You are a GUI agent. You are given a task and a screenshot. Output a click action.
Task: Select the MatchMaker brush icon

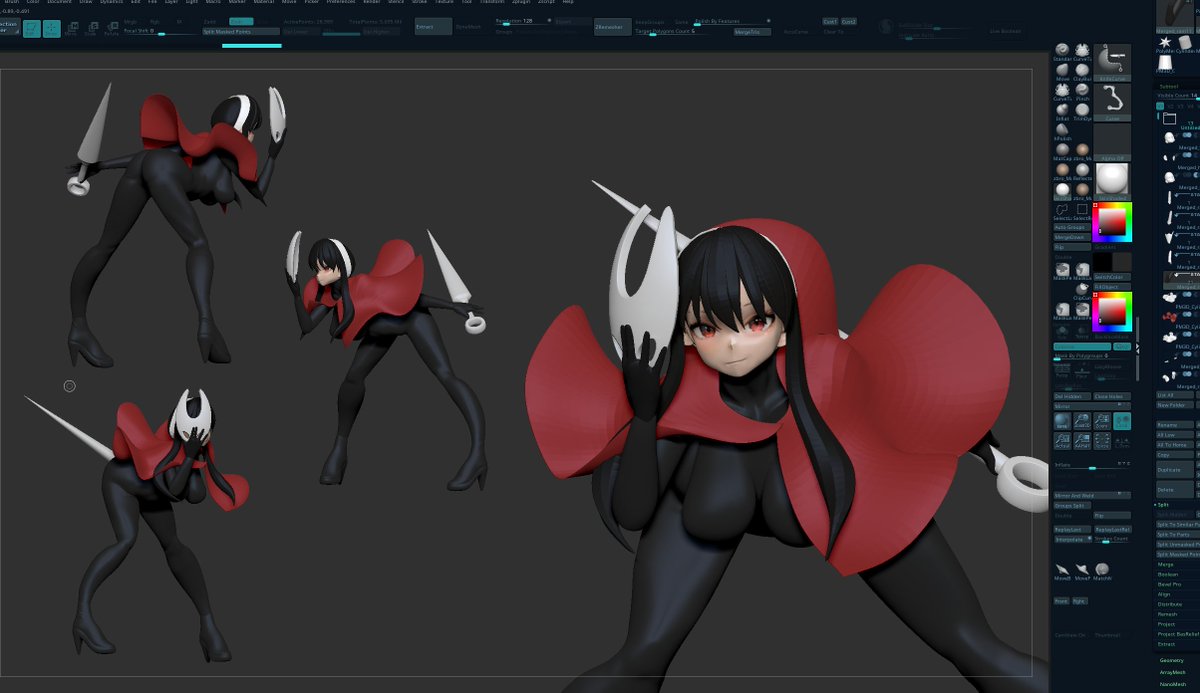pos(1101,571)
